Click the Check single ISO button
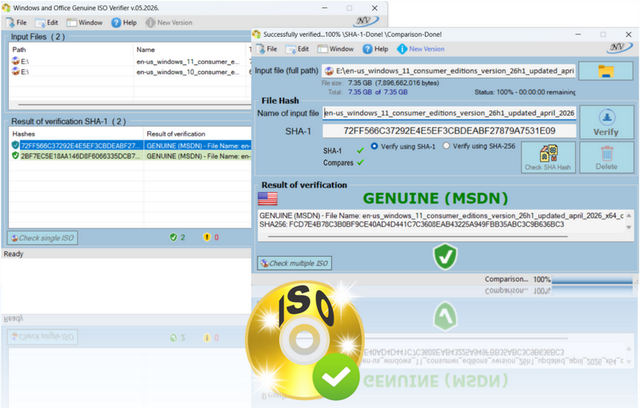The width and height of the screenshot is (640, 408). [x=42, y=238]
